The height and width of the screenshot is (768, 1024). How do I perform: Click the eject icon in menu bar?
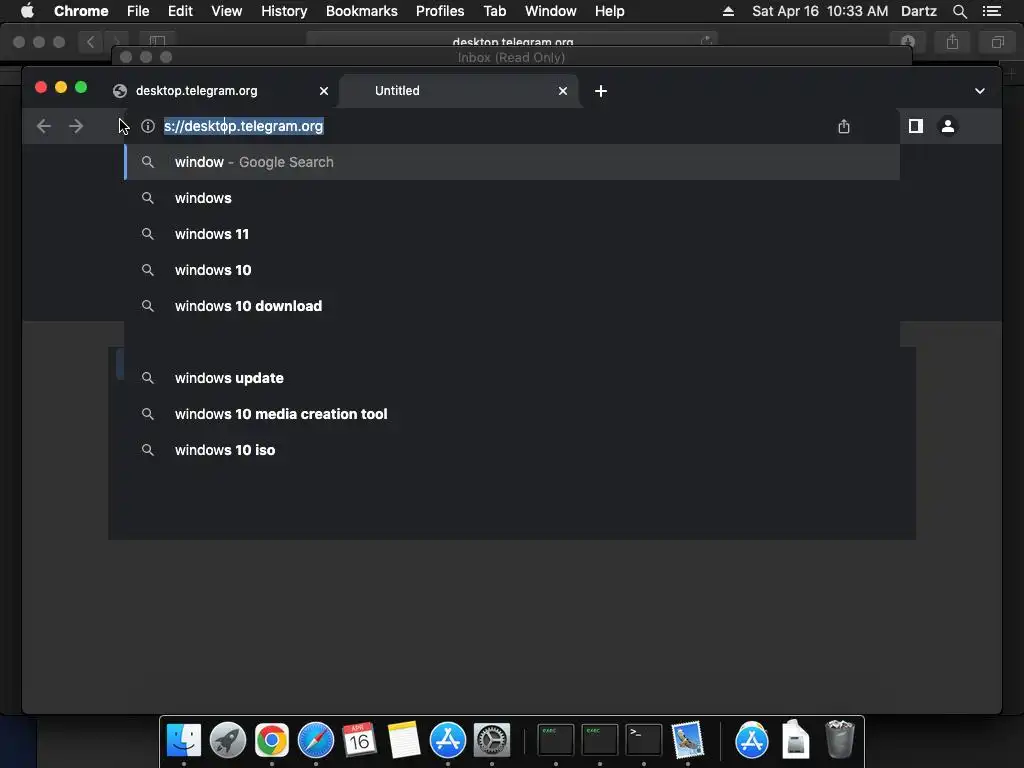[728, 11]
